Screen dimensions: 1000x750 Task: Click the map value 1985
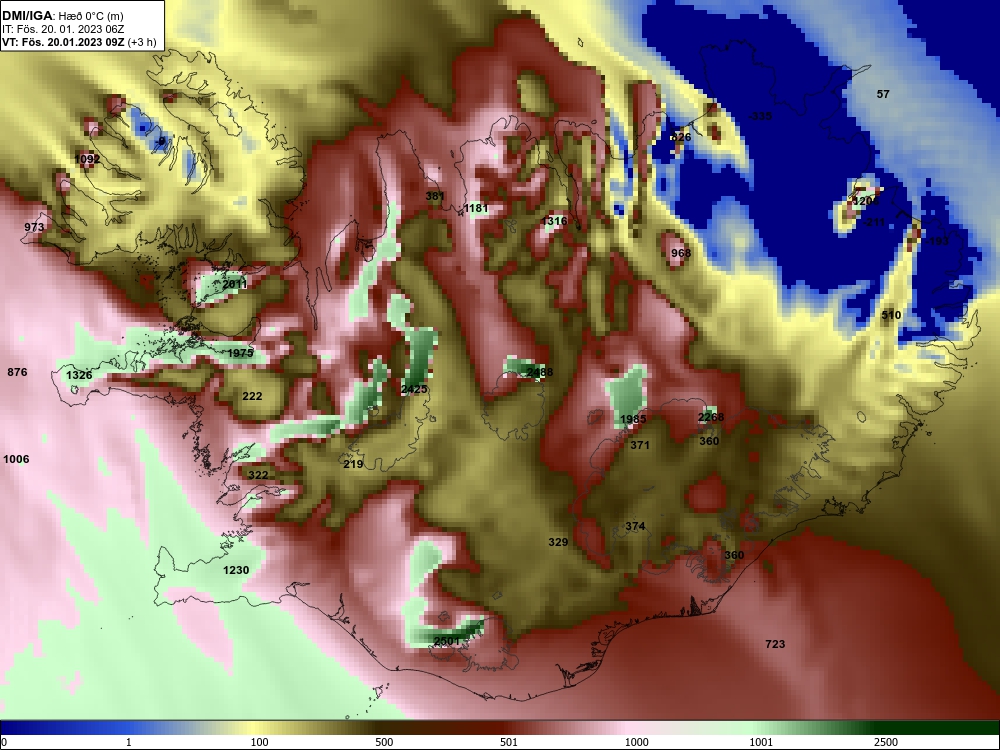tap(633, 419)
